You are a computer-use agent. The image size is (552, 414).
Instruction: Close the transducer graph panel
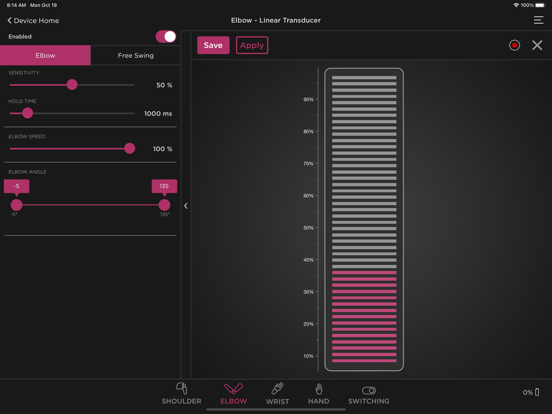537,45
